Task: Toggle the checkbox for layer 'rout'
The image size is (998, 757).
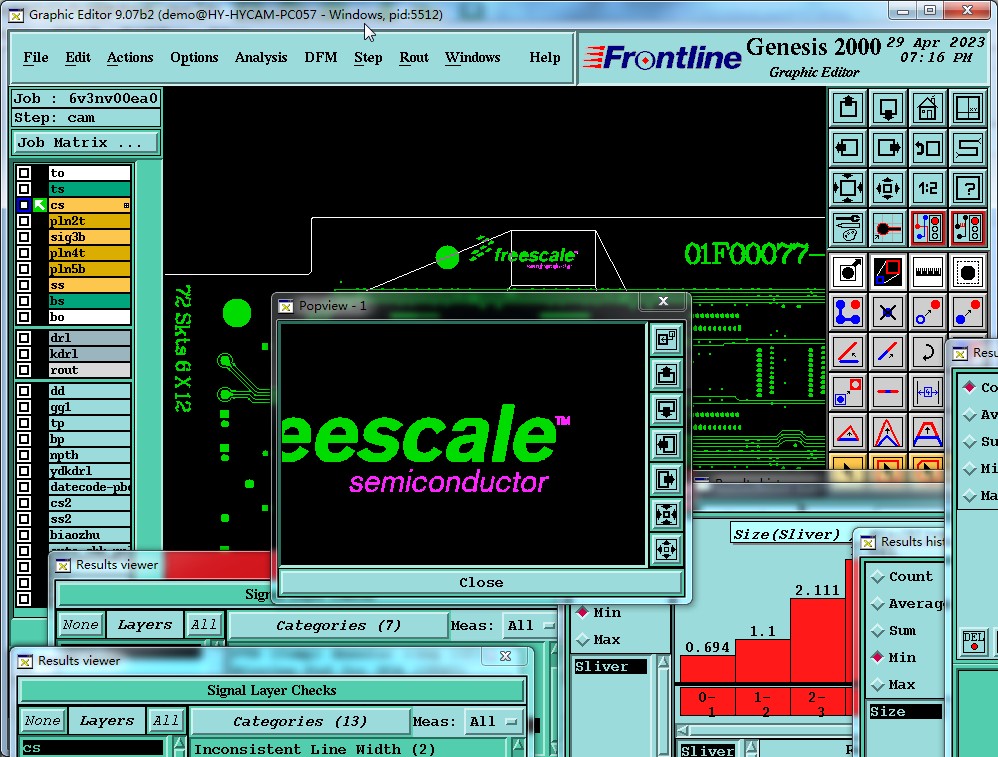Action: pyautogui.click(x=24, y=370)
